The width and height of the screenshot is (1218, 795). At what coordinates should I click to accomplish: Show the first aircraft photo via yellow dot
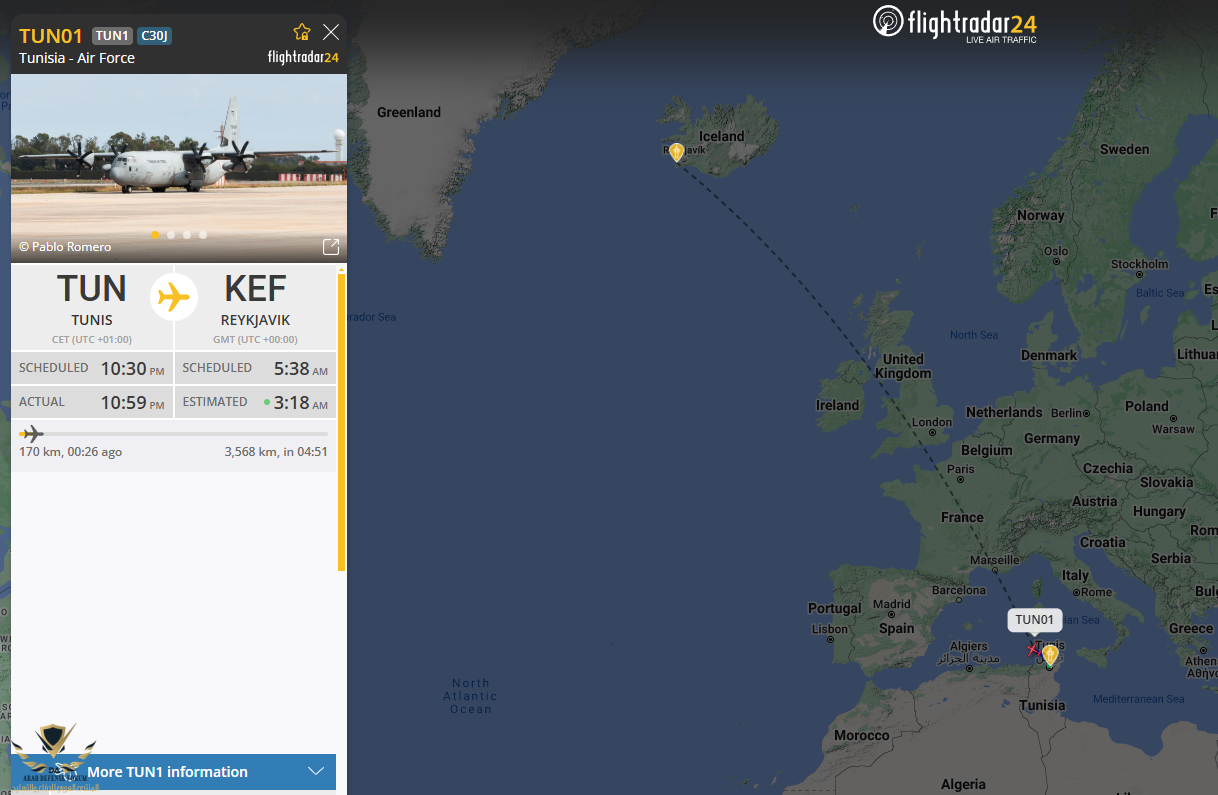[x=155, y=235]
